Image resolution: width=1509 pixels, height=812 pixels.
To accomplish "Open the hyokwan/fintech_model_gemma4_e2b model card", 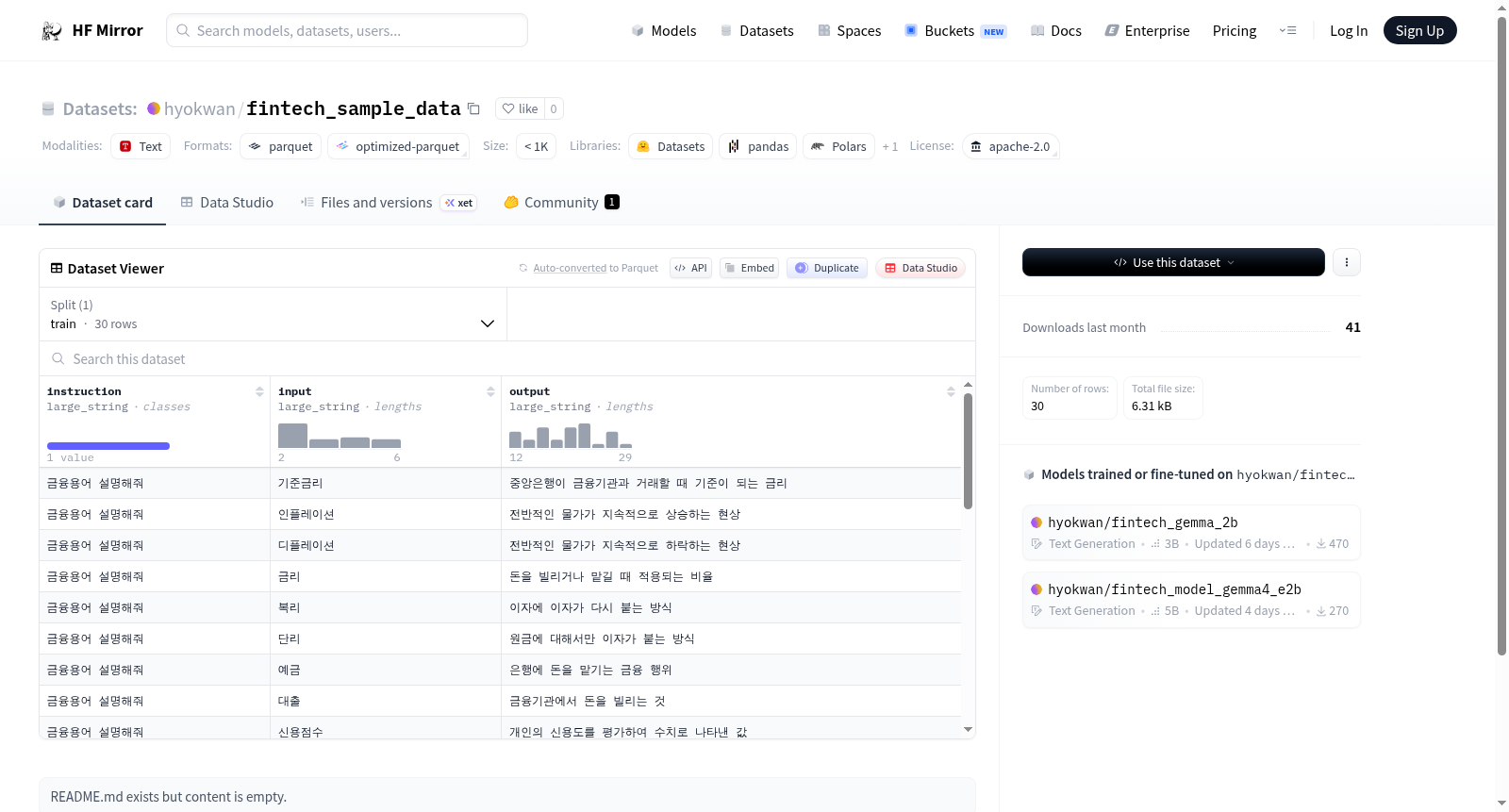I will coord(1190,600).
